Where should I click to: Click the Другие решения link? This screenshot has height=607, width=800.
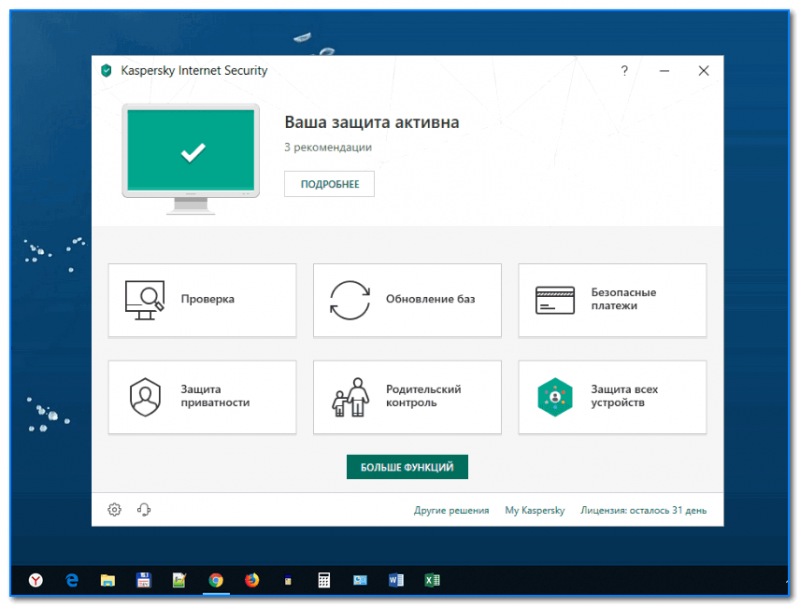(x=451, y=510)
